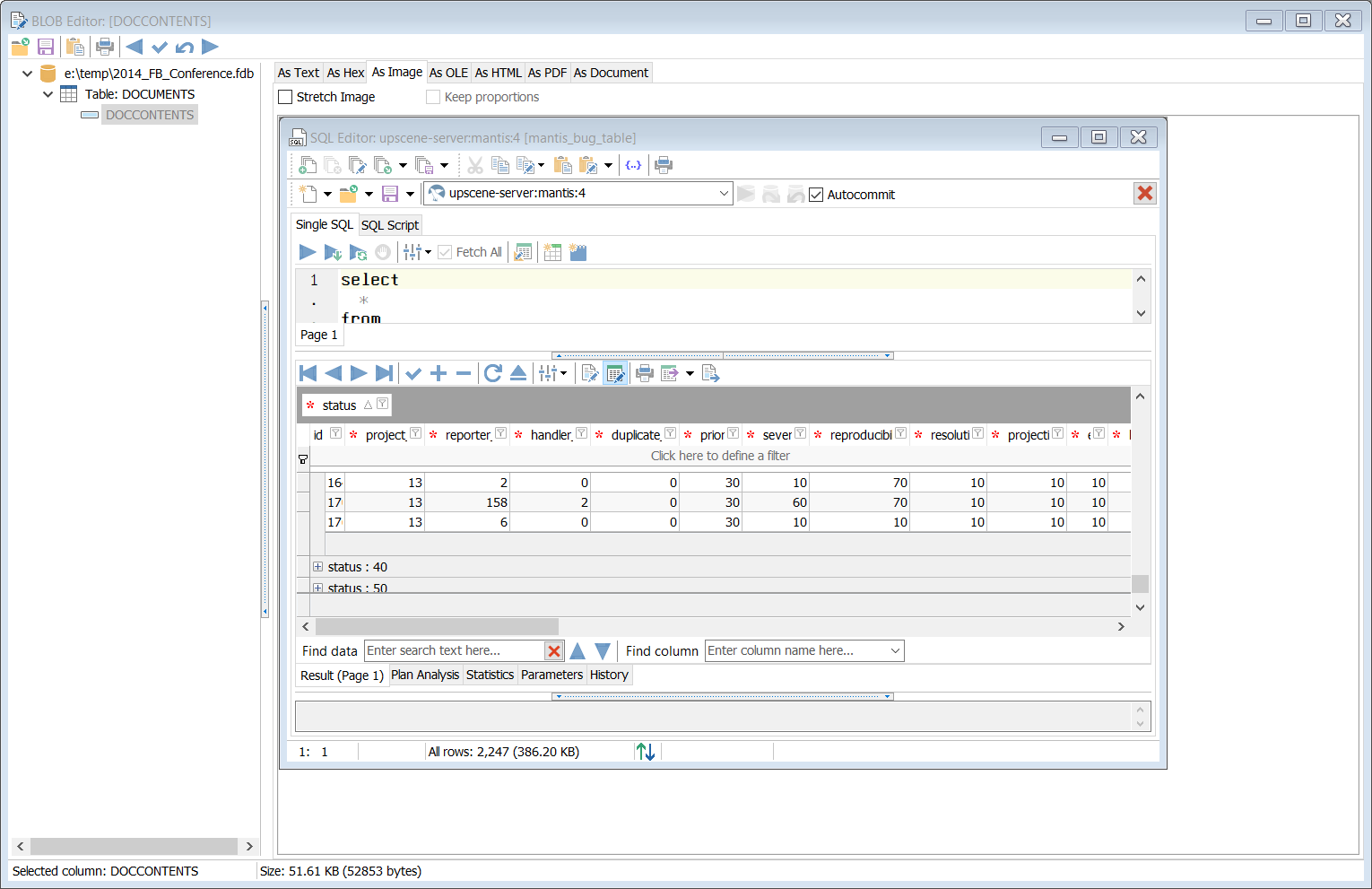Go to previous record with the left arrow
The image size is (1372, 889).
pos(135,48)
